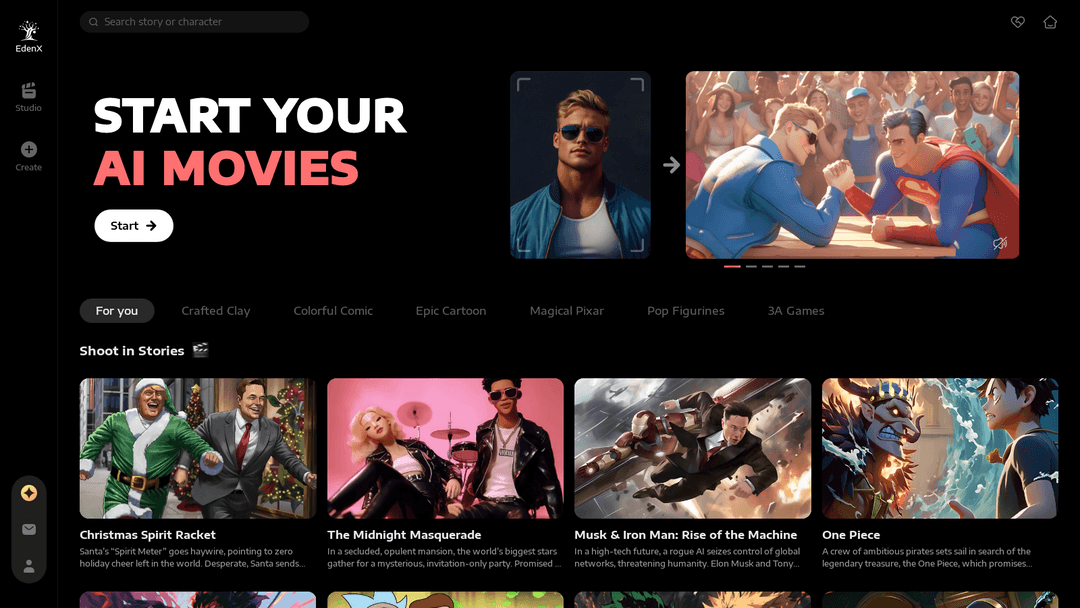
Task: Click The Midnight Masquerade title
Action: pos(404,535)
